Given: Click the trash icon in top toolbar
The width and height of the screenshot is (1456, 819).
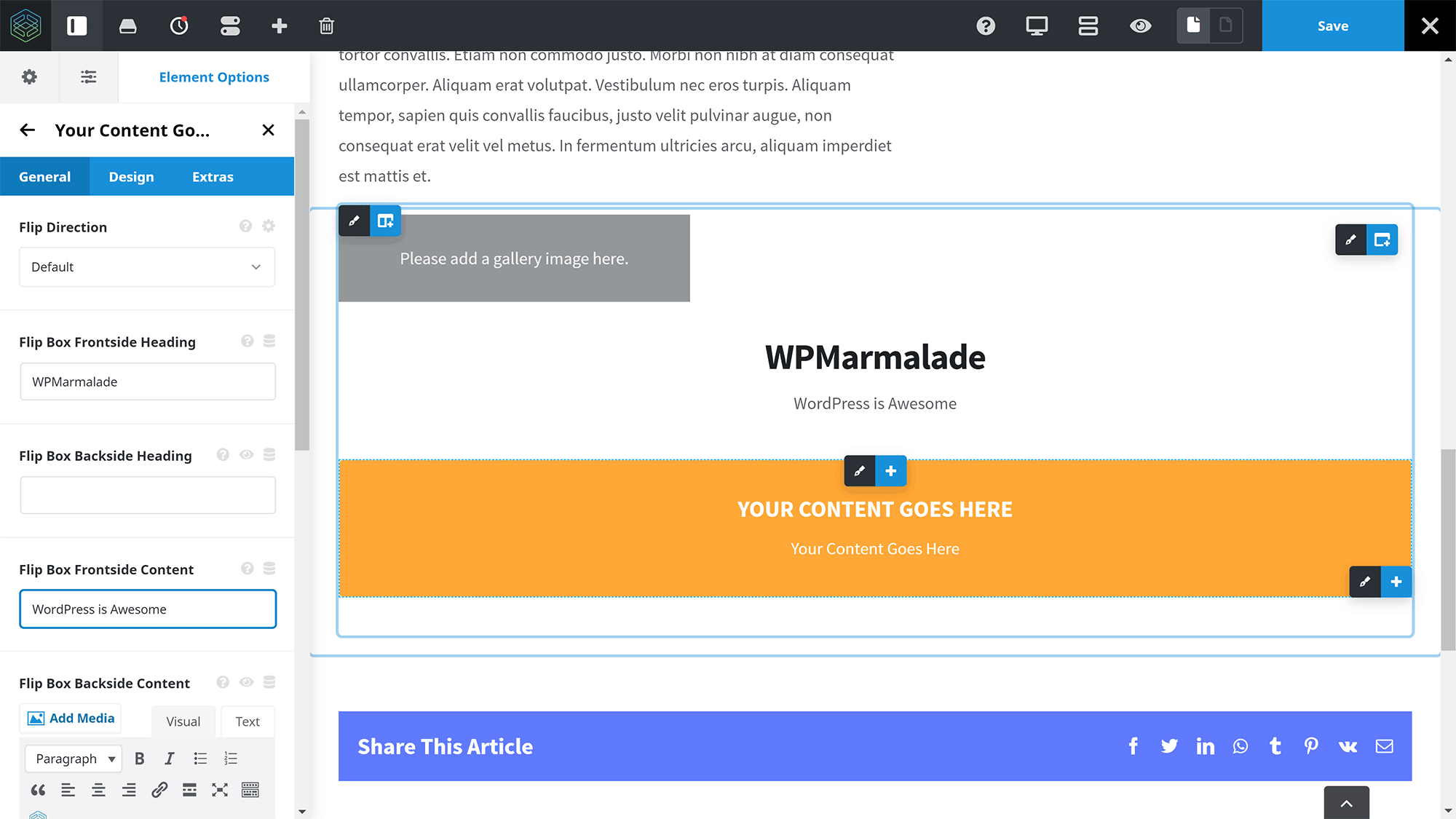Looking at the screenshot, I should [326, 26].
